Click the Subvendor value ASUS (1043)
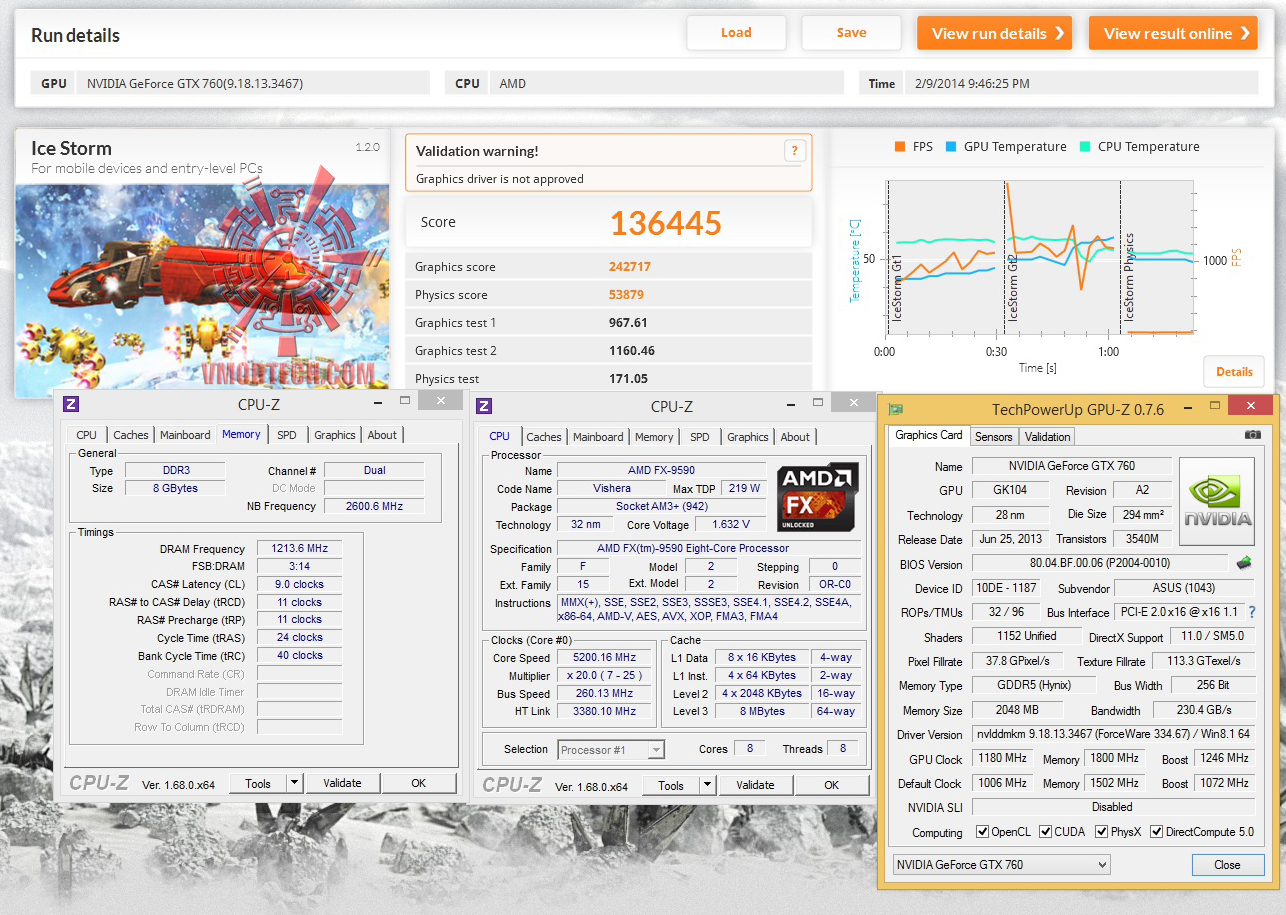The image size is (1286, 915). coord(1184,588)
